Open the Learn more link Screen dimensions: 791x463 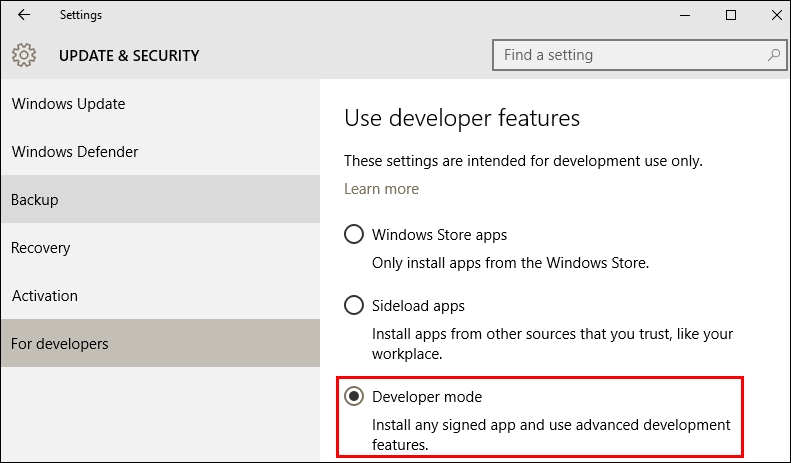tap(381, 189)
